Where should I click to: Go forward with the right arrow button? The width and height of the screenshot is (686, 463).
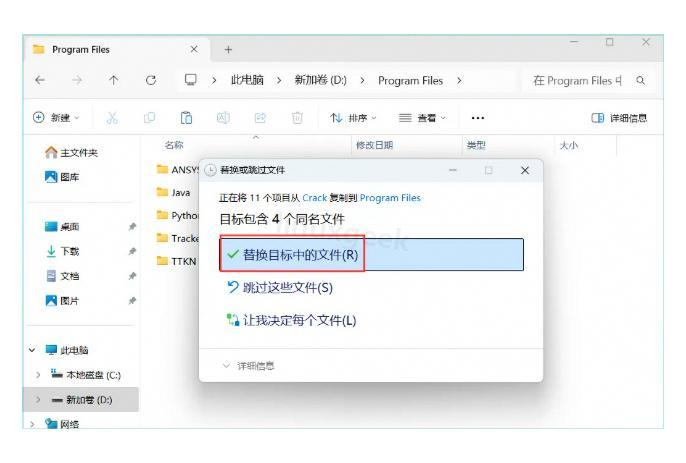point(77,80)
